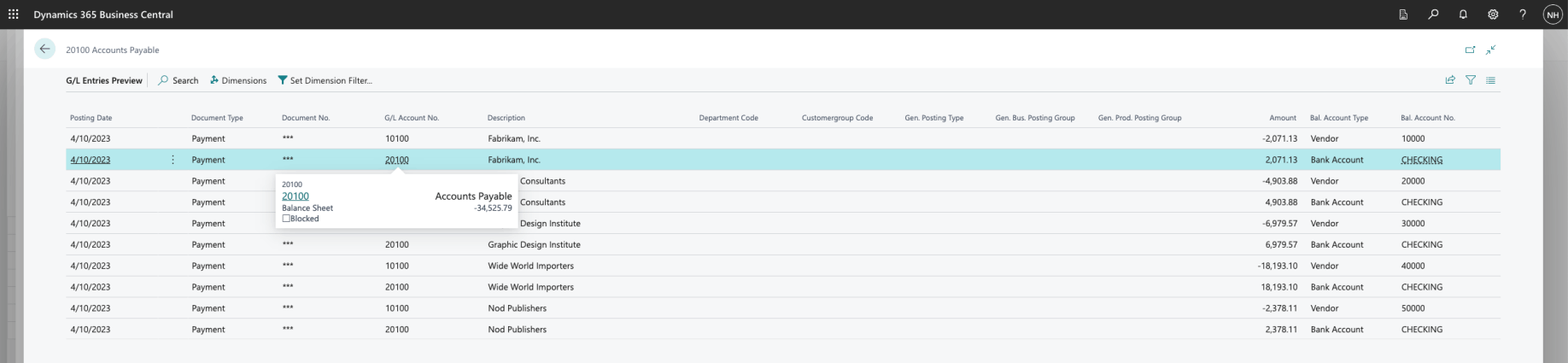
Task: Sort by the Document Type column header
Action: 217,118
